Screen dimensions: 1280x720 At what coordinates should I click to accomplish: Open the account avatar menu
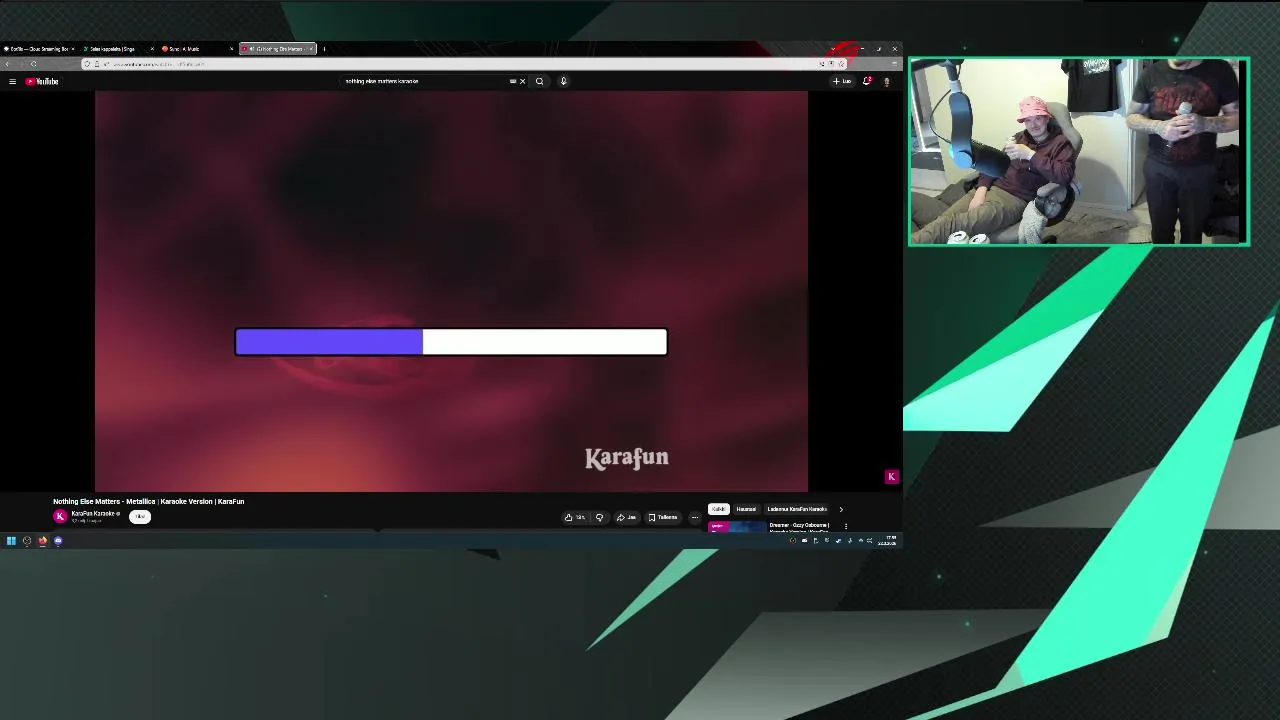886,81
